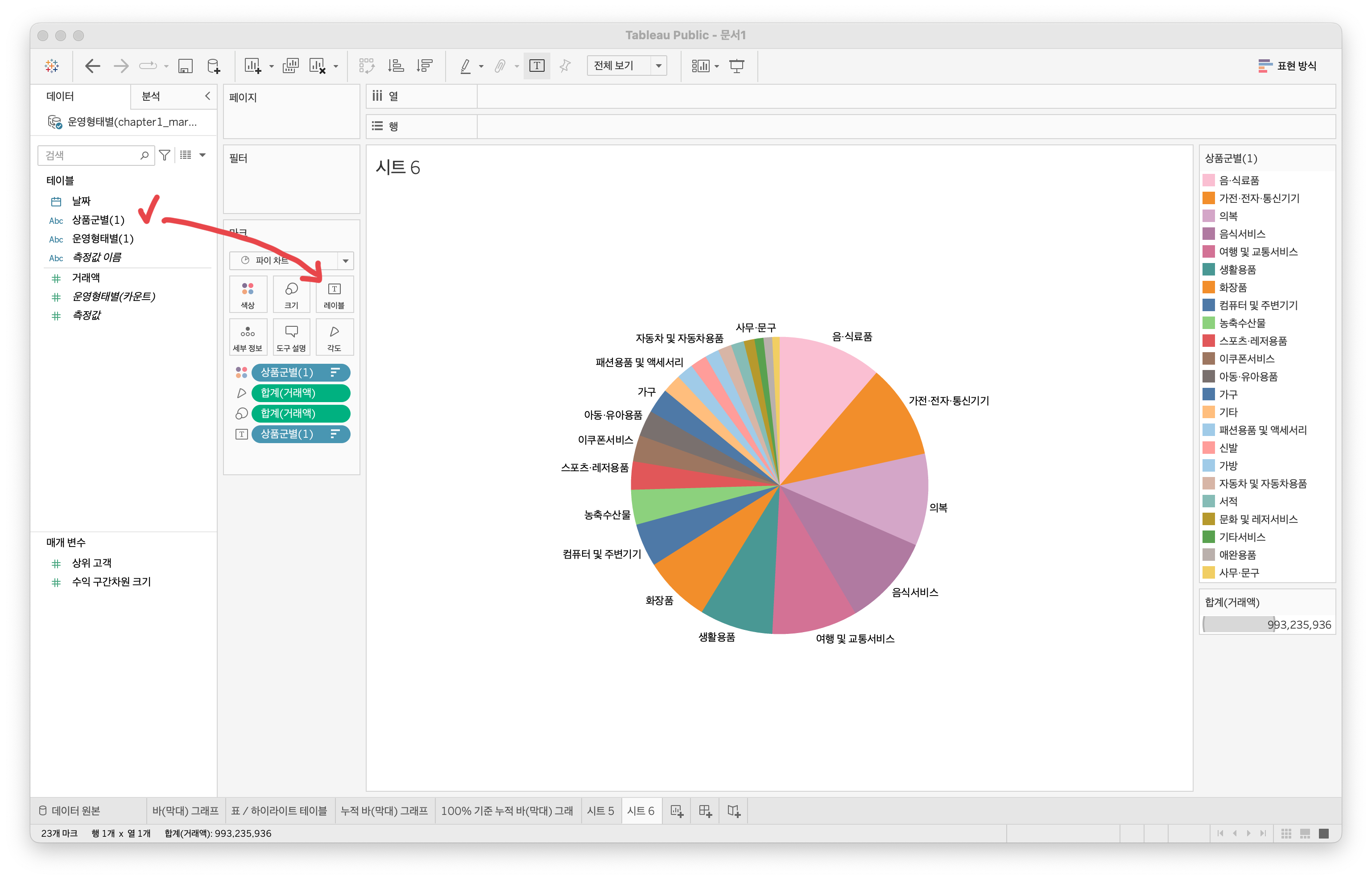Click the Sort ascending toolbar icon
The height and width of the screenshot is (880, 1372).
(396, 66)
